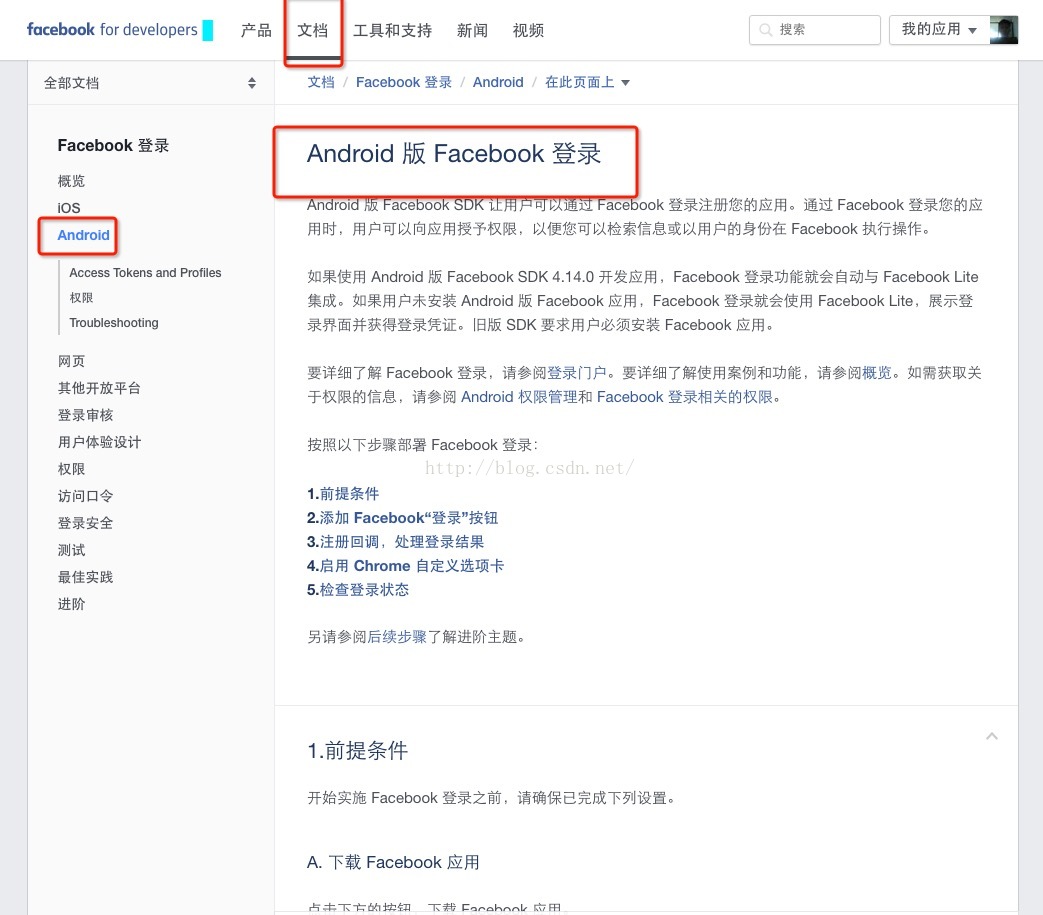
Task: Jump to 2.添加 Facebook"登录"按钮
Action: [402, 518]
